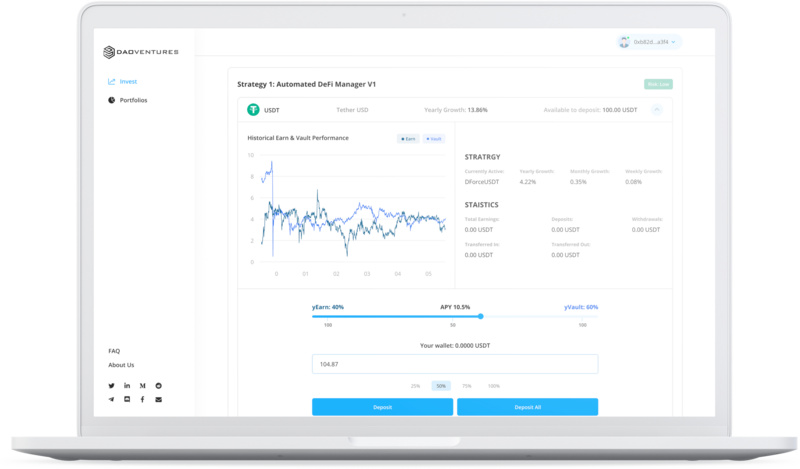Click the Telegram icon in sidebar

[x=111, y=399]
